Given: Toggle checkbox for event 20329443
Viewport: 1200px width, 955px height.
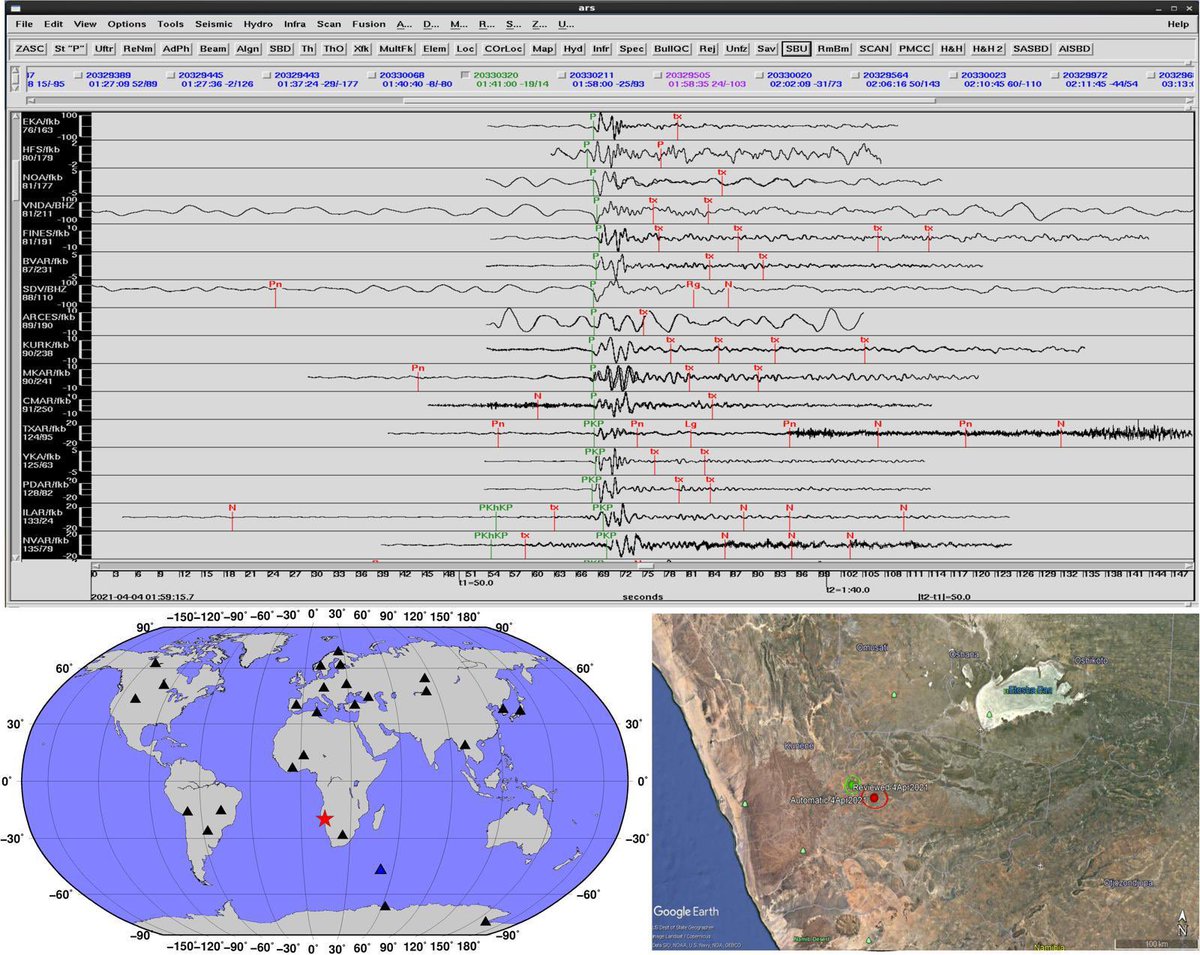Looking at the screenshot, I should point(268,75).
